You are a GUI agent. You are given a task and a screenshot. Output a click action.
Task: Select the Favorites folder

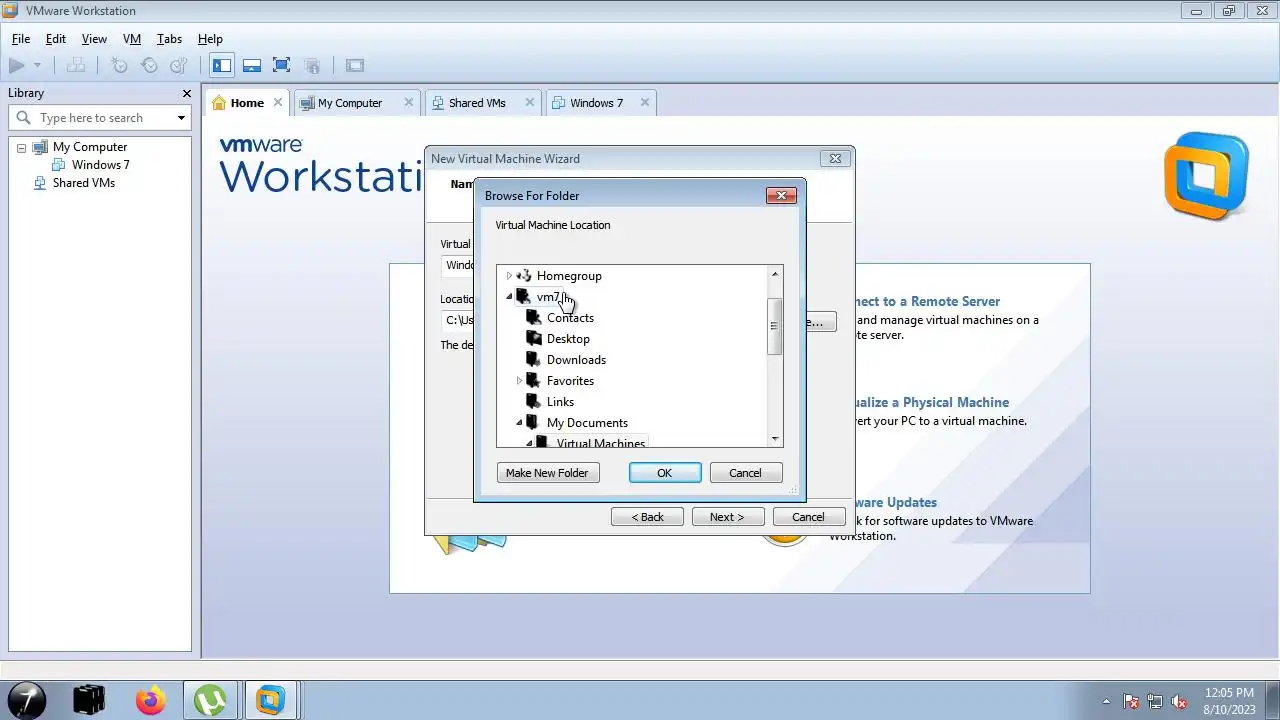(570, 381)
